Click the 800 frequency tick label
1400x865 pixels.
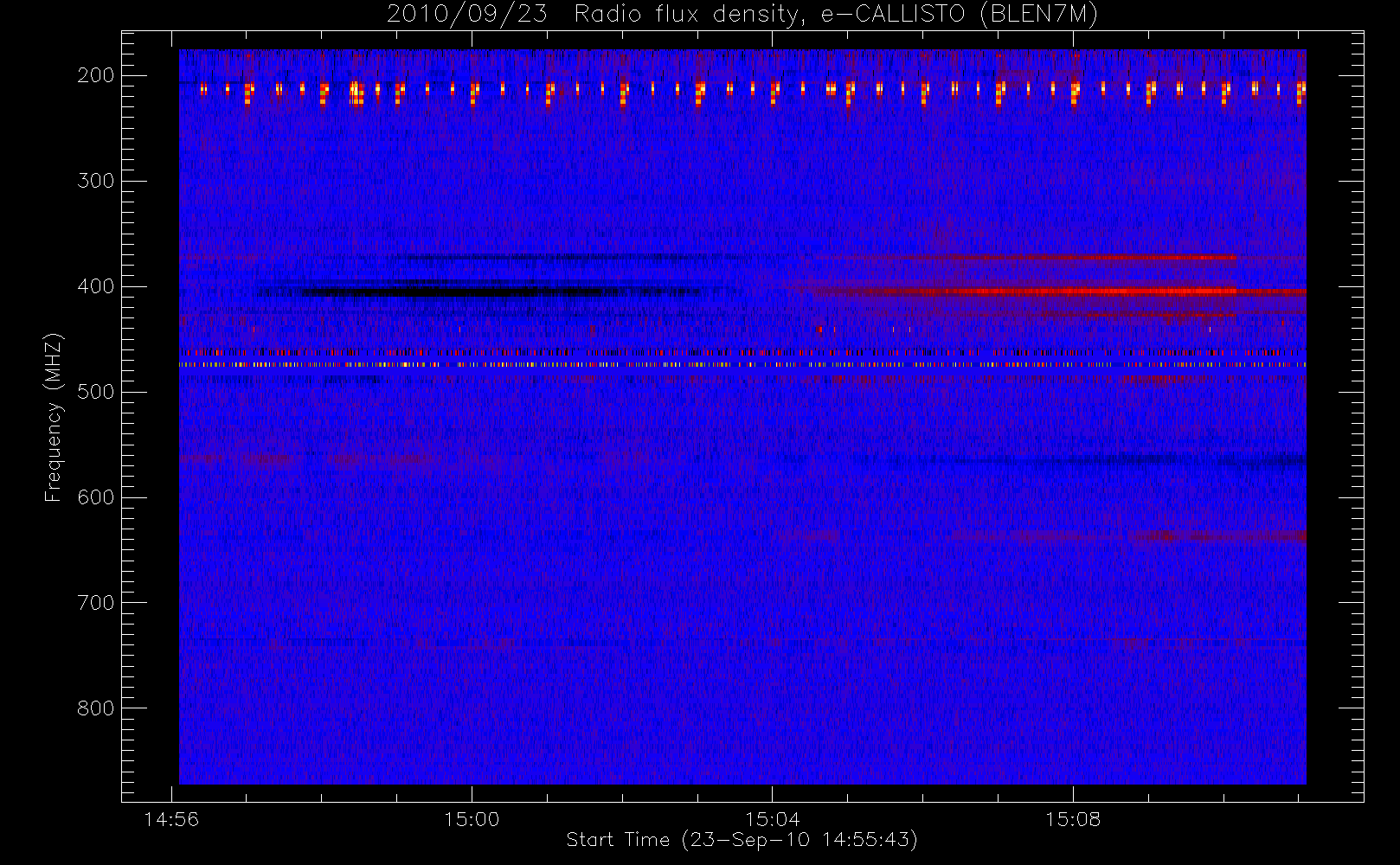point(96,708)
